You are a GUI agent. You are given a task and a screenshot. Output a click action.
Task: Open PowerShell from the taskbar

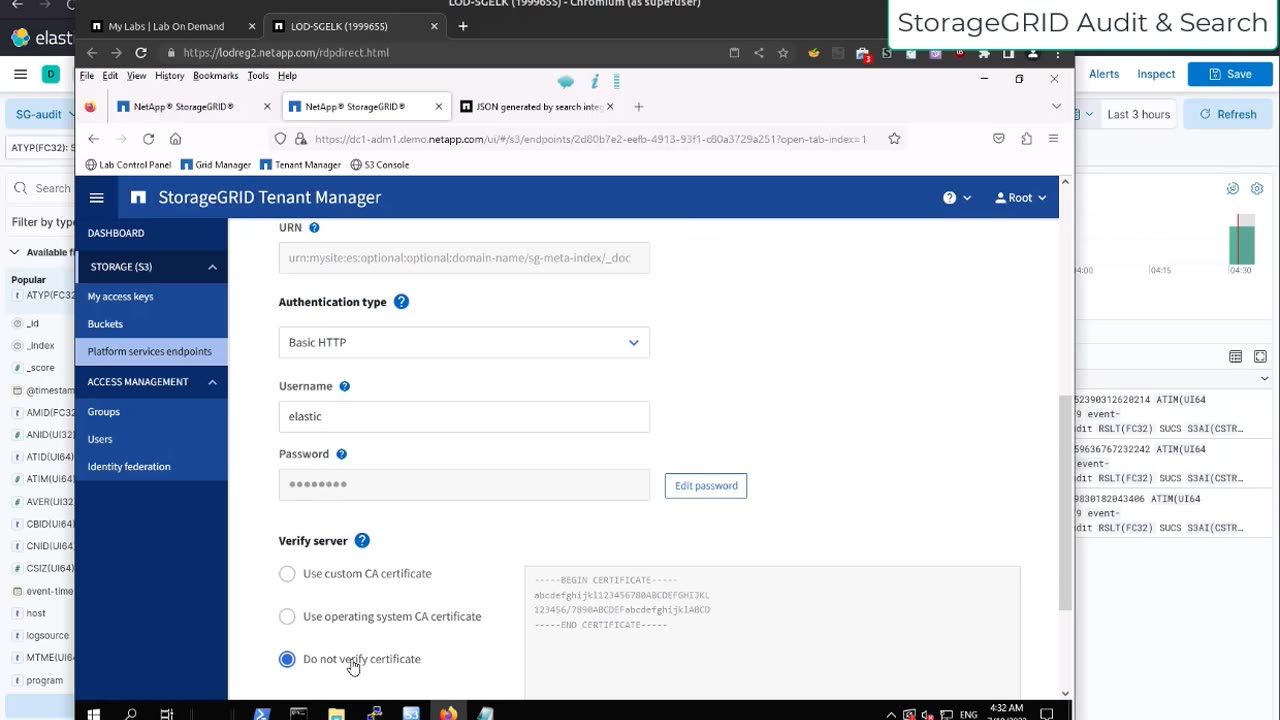pyautogui.click(x=261, y=714)
